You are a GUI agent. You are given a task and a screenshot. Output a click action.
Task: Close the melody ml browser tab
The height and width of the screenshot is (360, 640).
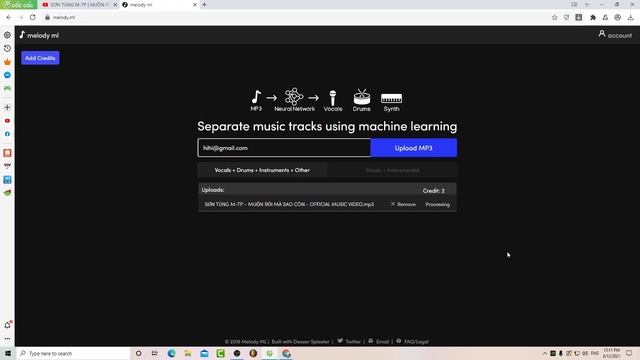[195, 5]
